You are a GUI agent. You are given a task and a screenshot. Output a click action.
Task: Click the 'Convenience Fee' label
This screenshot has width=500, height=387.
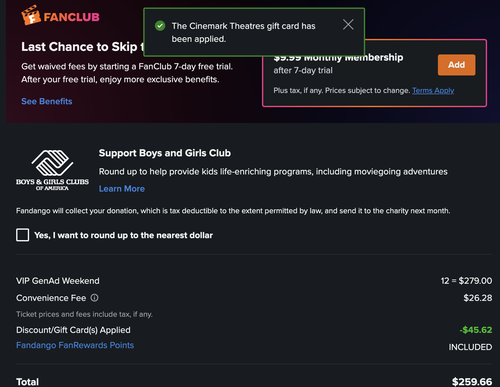pos(51,298)
